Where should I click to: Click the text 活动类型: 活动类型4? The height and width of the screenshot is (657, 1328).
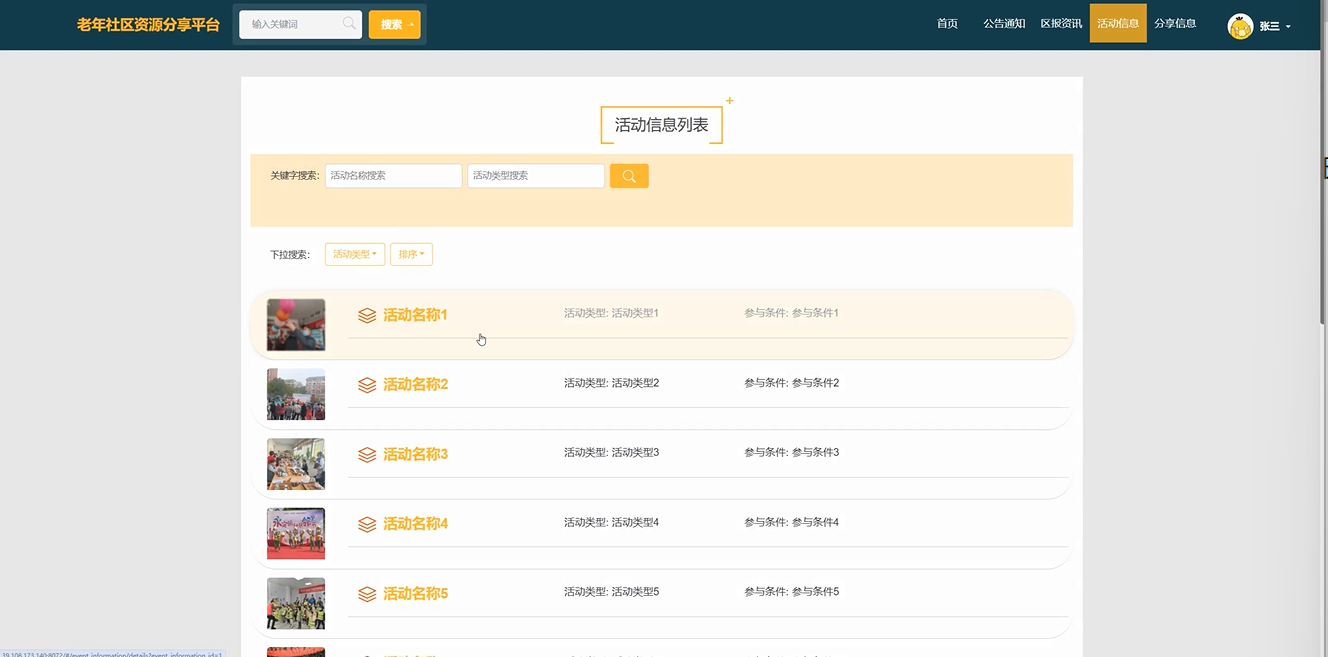pyautogui.click(x=611, y=522)
